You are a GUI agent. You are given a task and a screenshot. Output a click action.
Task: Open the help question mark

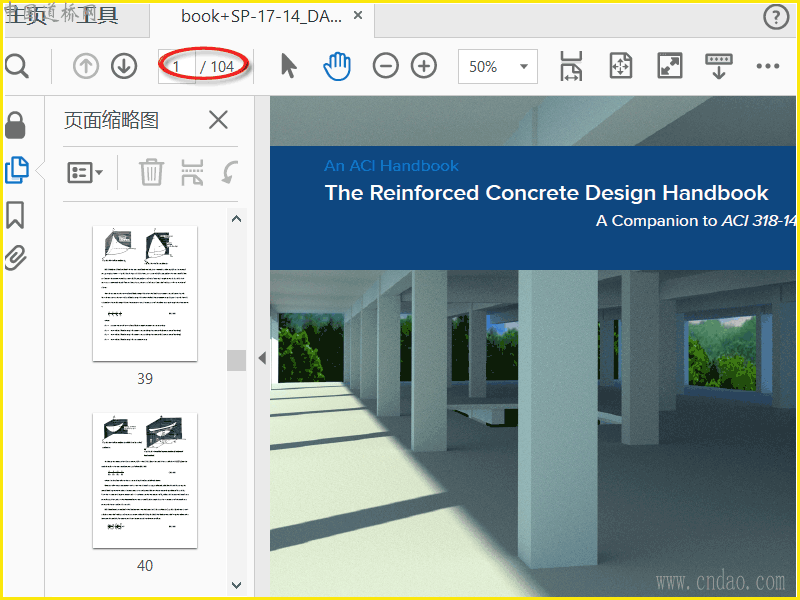(x=776, y=16)
